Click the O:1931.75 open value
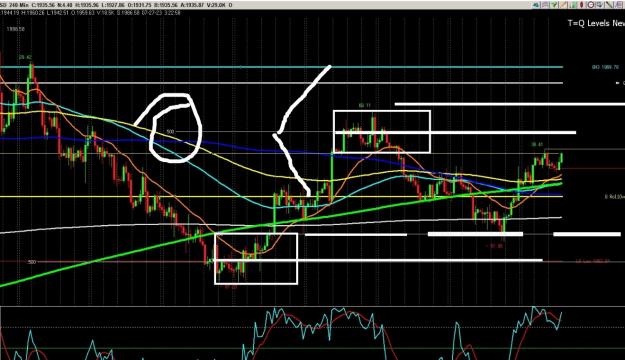The width and height of the screenshot is (625, 360). point(139,5)
